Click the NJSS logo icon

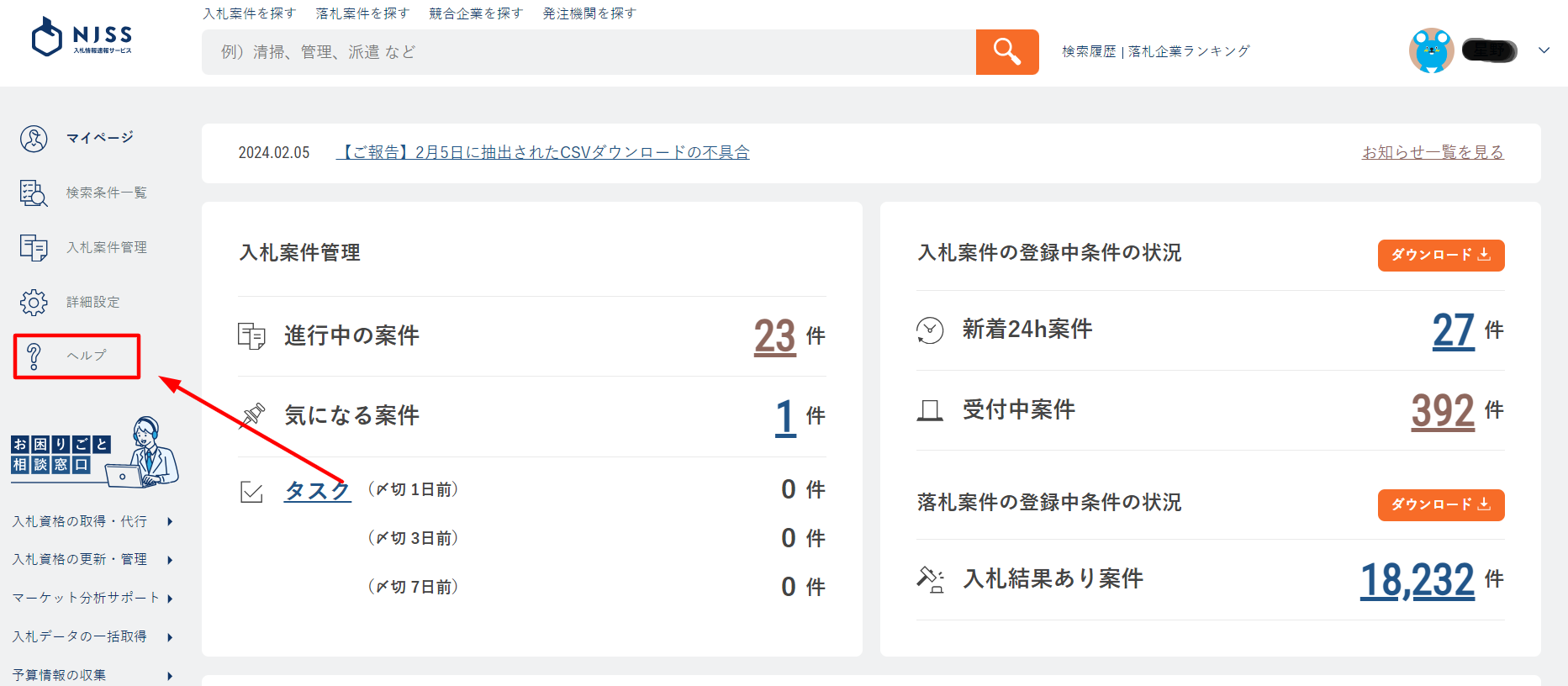point(47,37)
